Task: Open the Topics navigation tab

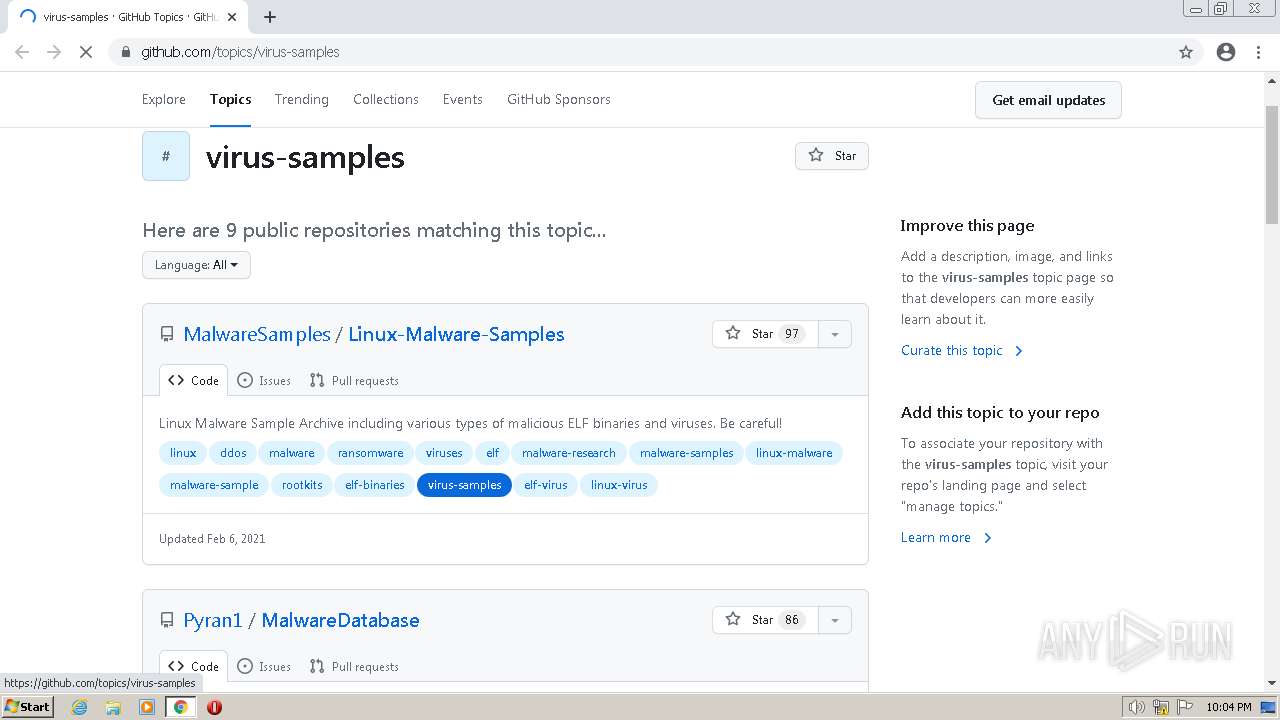Action: click(230, 99)
